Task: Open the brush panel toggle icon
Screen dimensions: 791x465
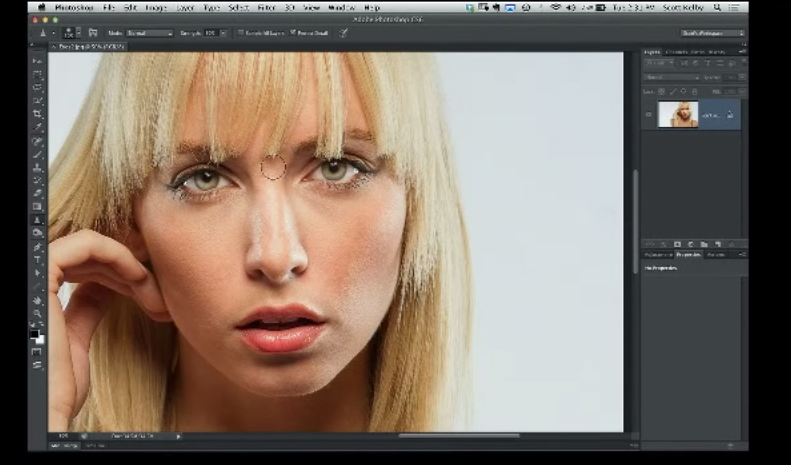Action: pyautogui.click(x=93, y=33)
